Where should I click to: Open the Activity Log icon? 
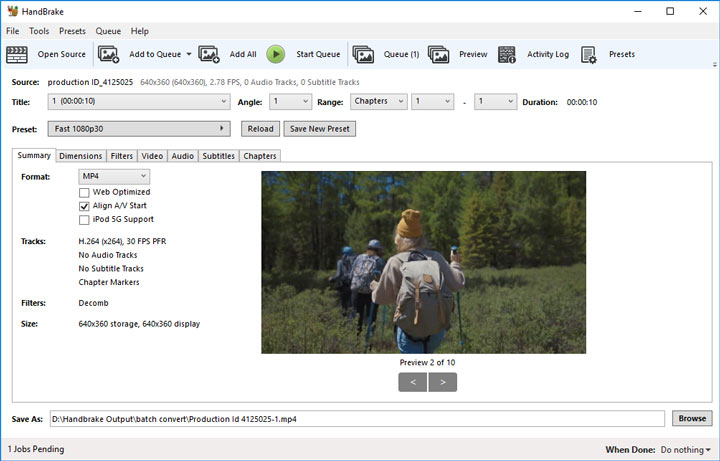tap(508, 54)
